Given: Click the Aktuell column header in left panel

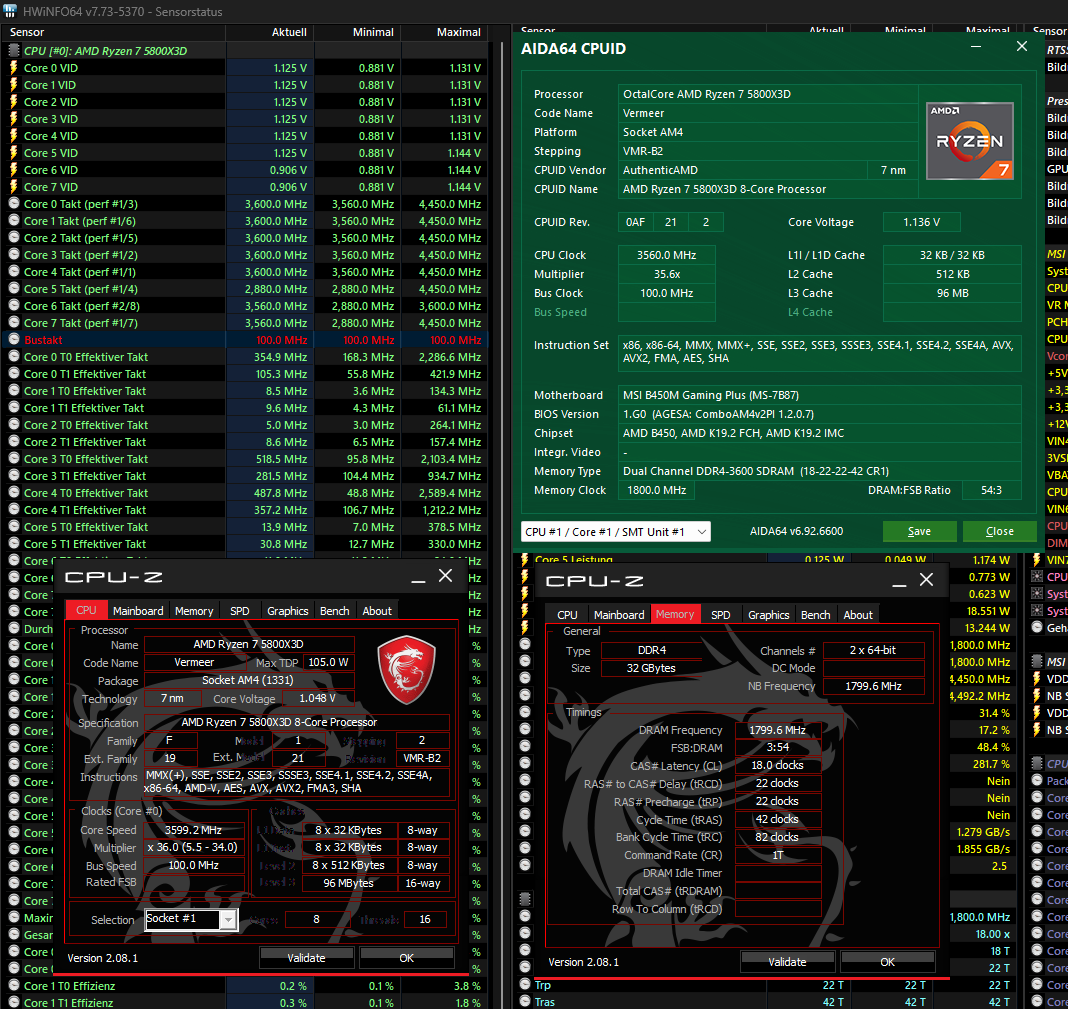Looking at the screenshot, I should [270, 32].
